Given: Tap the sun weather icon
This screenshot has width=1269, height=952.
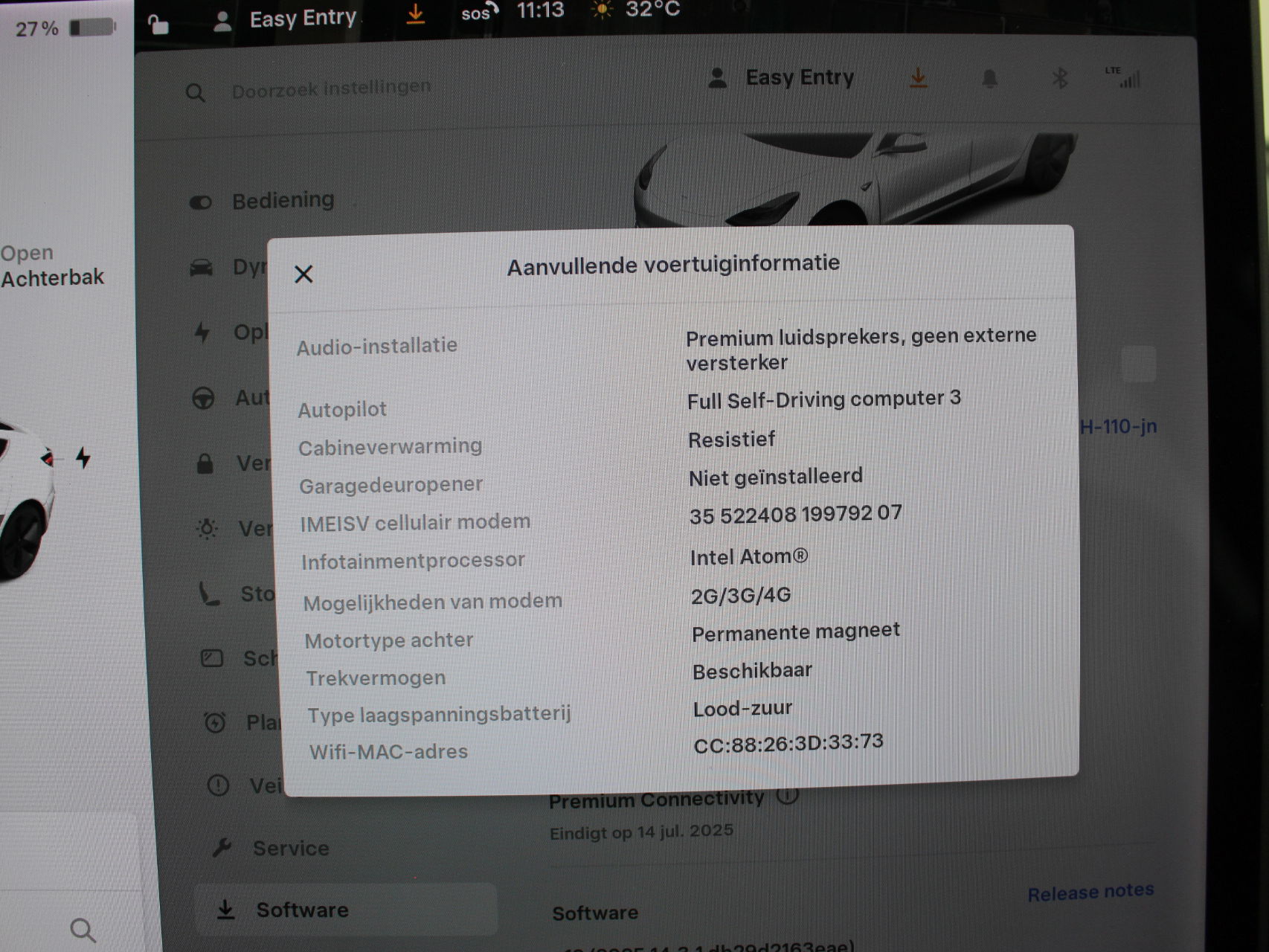Looking at the screenshot, I should (601, 10).
